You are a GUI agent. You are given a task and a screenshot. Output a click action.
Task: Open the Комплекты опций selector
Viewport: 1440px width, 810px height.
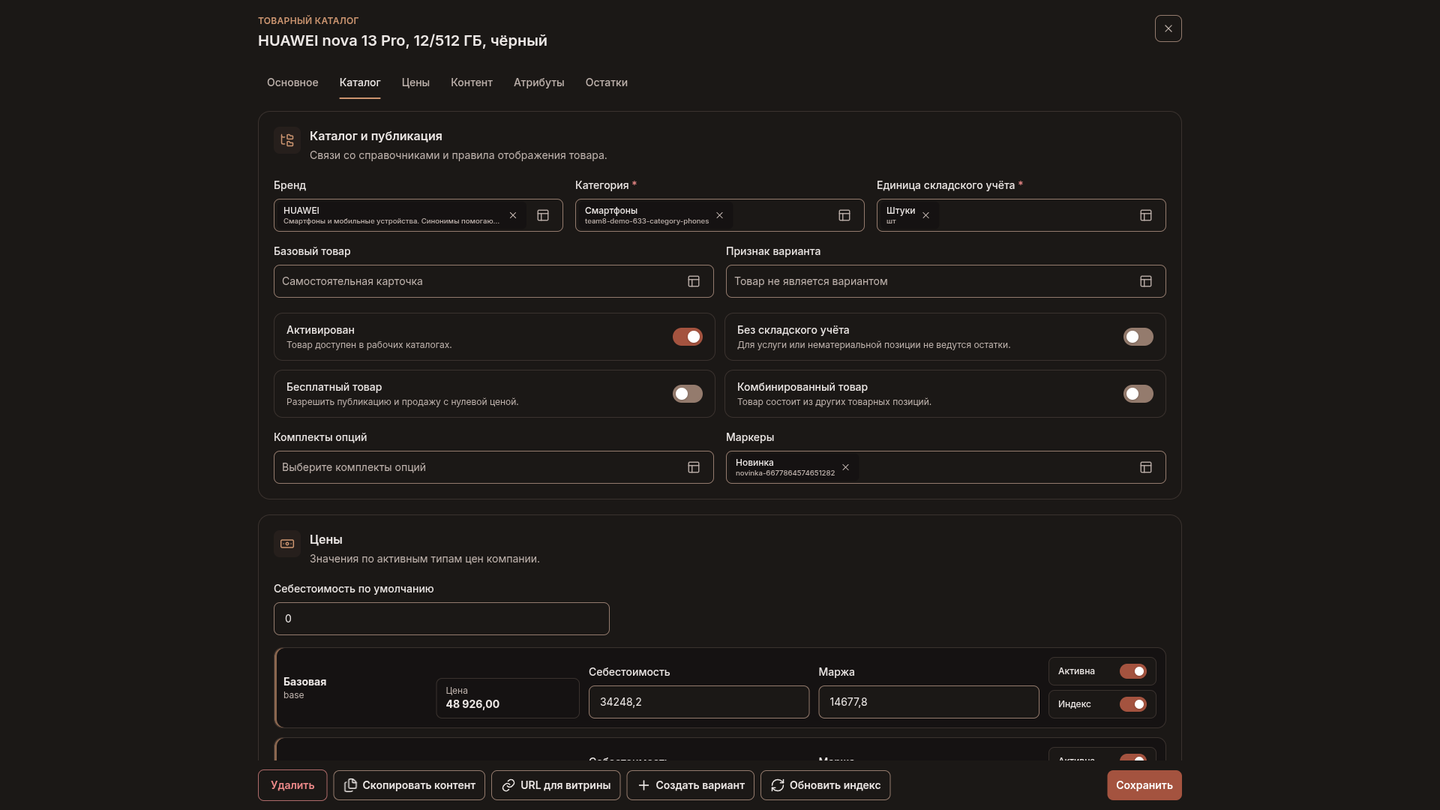tap(494, 467)
